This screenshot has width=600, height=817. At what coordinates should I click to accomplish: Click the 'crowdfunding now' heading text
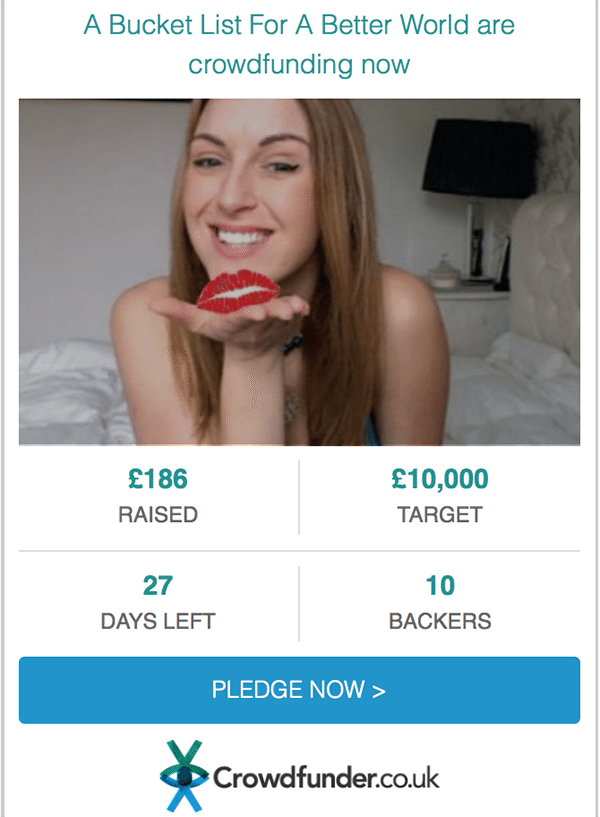click(x=299, y=65)
